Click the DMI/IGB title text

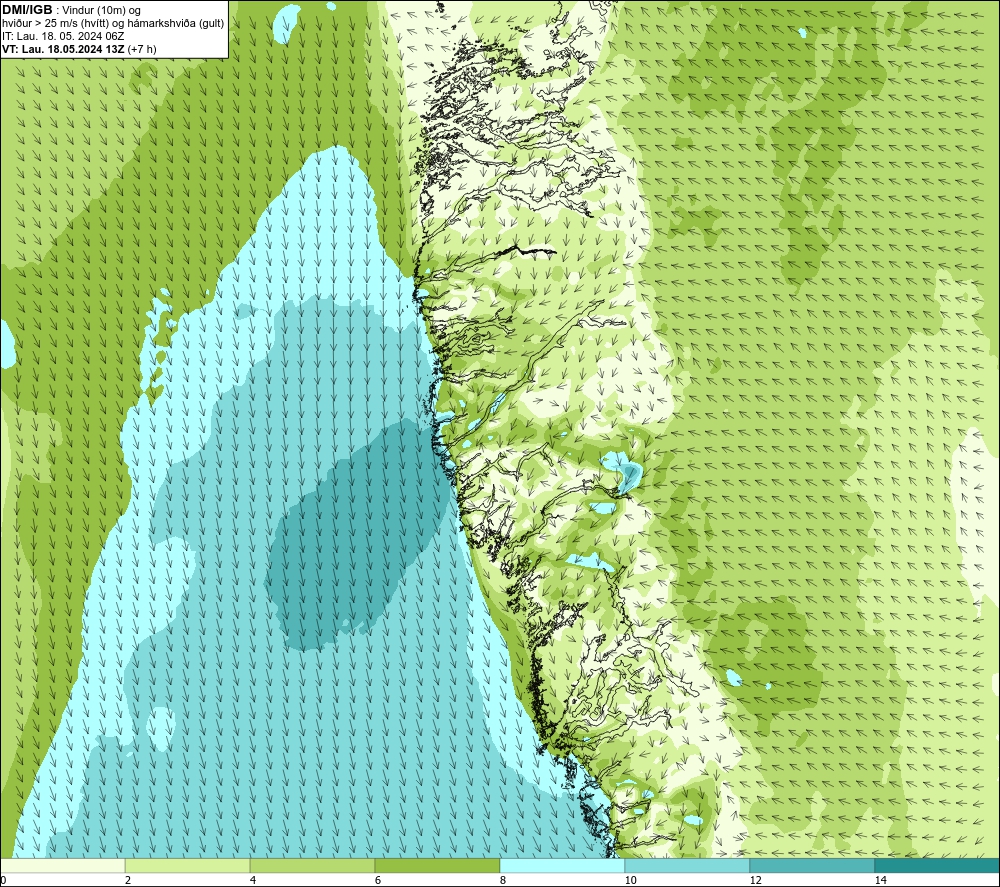click(x=27, y=10)
